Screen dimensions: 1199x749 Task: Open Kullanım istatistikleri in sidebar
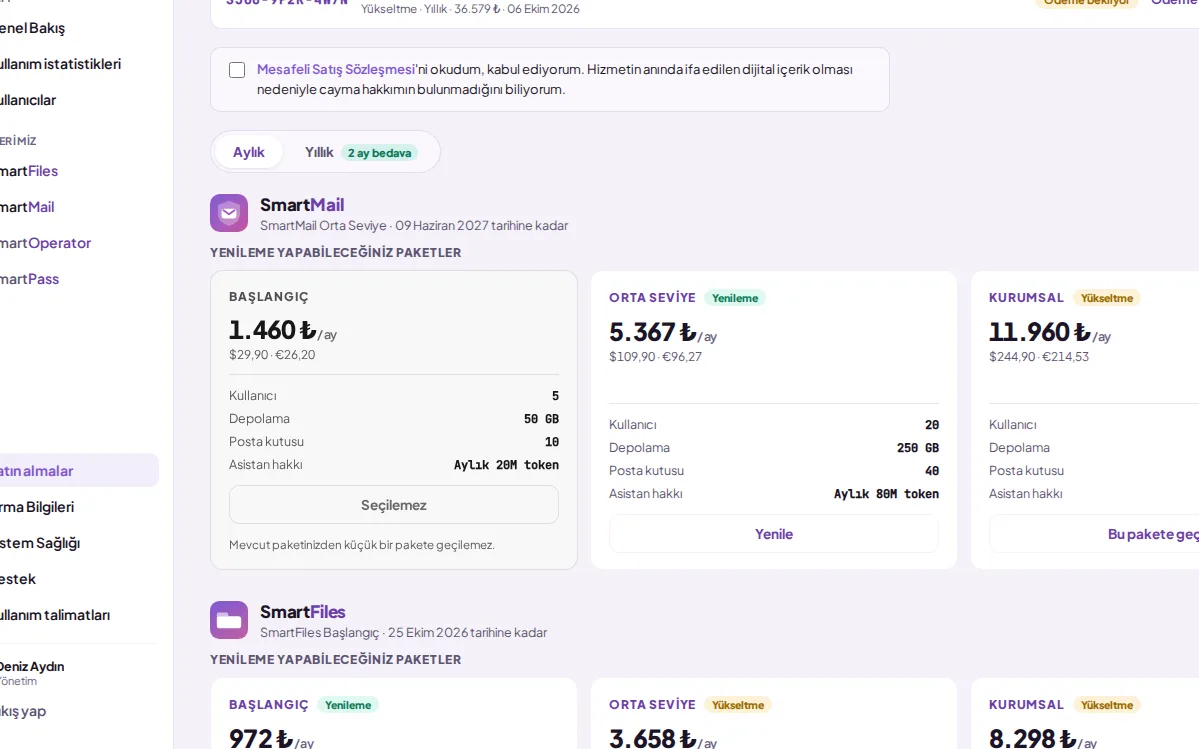tap(60, 64)
